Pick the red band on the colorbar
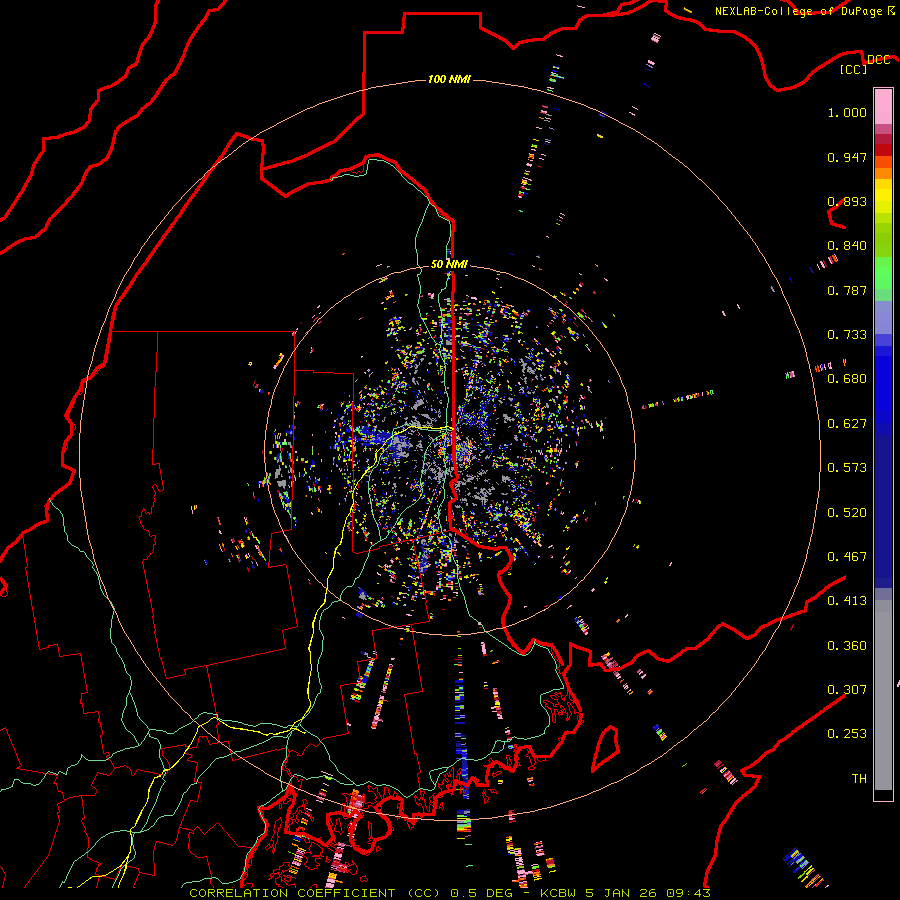Image resolution: width=900 pixels, height=900 pixels. pos(883,150)
